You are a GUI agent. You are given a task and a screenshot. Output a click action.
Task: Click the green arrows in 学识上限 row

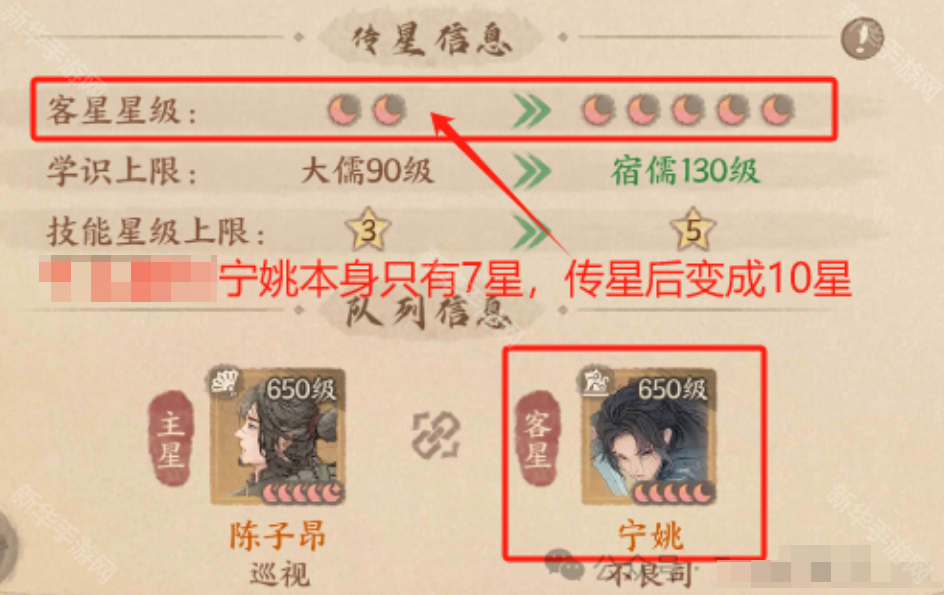click(532, 171)
